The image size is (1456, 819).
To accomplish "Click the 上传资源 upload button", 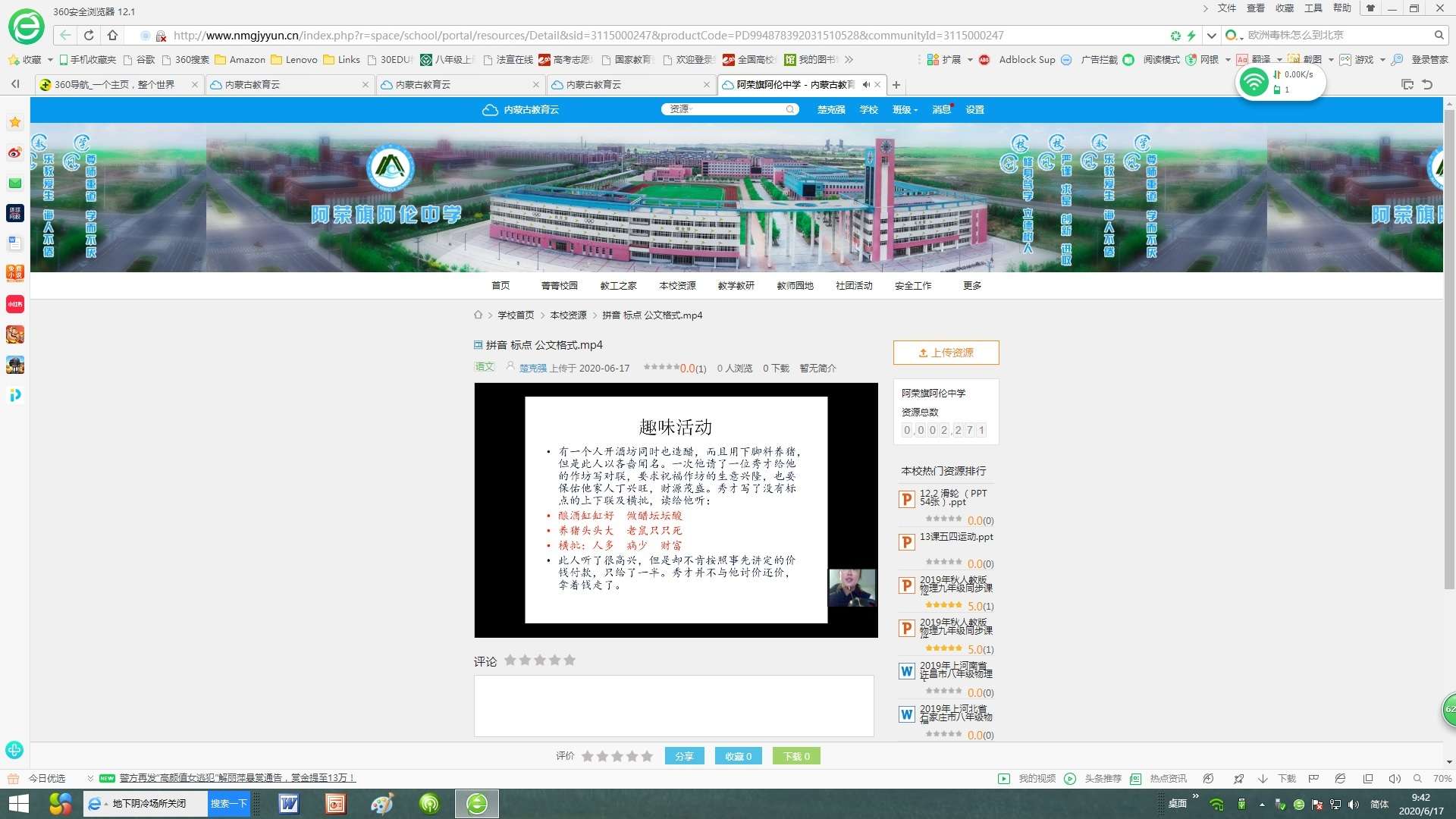I will (946, 353).
